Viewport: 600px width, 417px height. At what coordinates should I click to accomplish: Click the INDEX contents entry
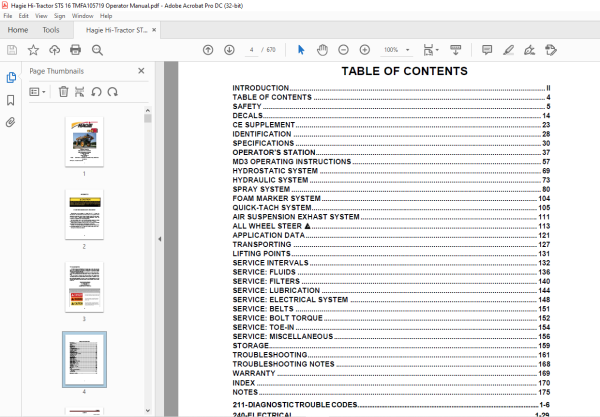pyautogui.click(x=391, y=383)
